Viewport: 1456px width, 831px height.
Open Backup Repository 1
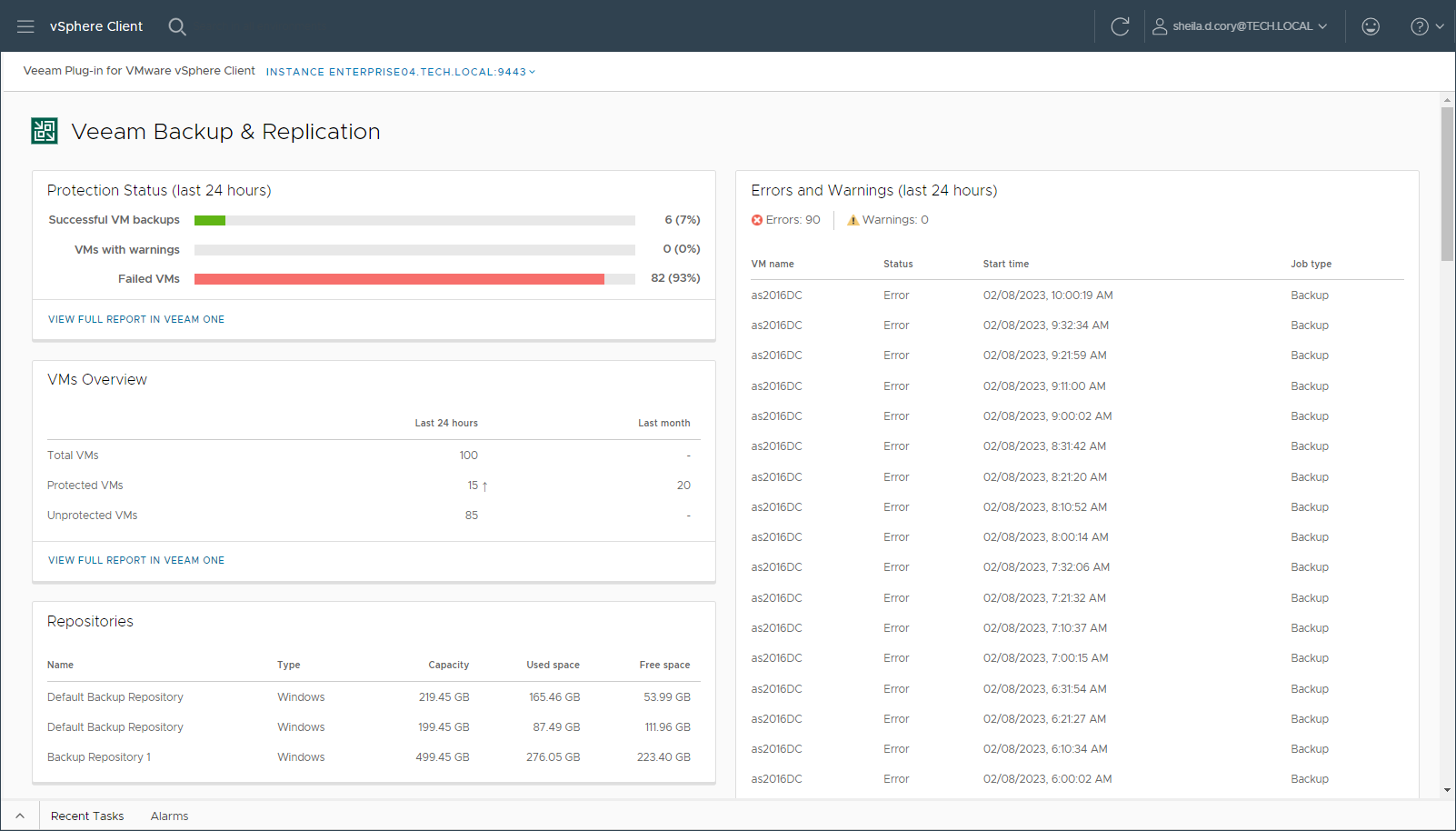click(x=98, y=756)
